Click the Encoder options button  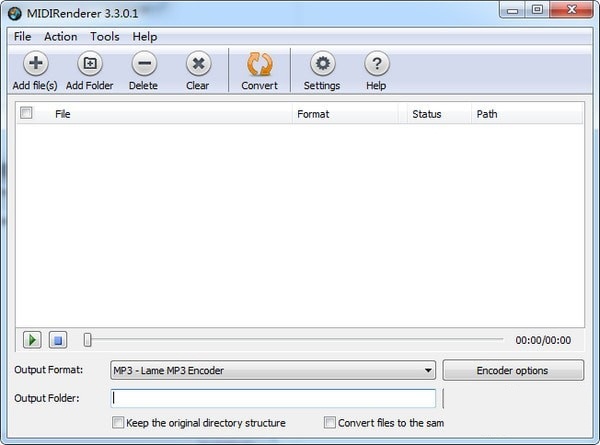coord(513,370)
